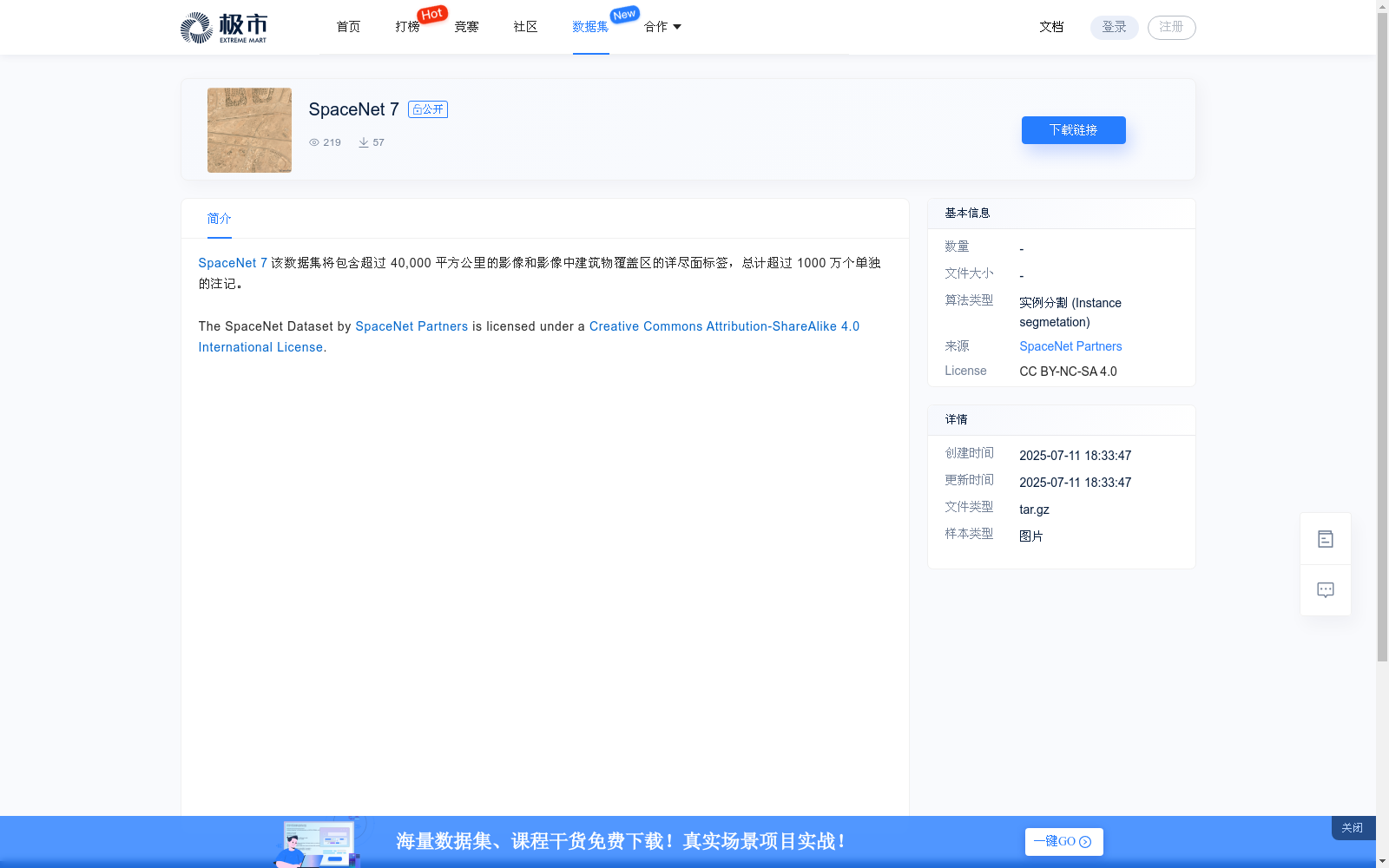Click the CC BY-NC-SA 4.0 license value
Viewport: 1389px width, 868px height.
[1068, 372]
